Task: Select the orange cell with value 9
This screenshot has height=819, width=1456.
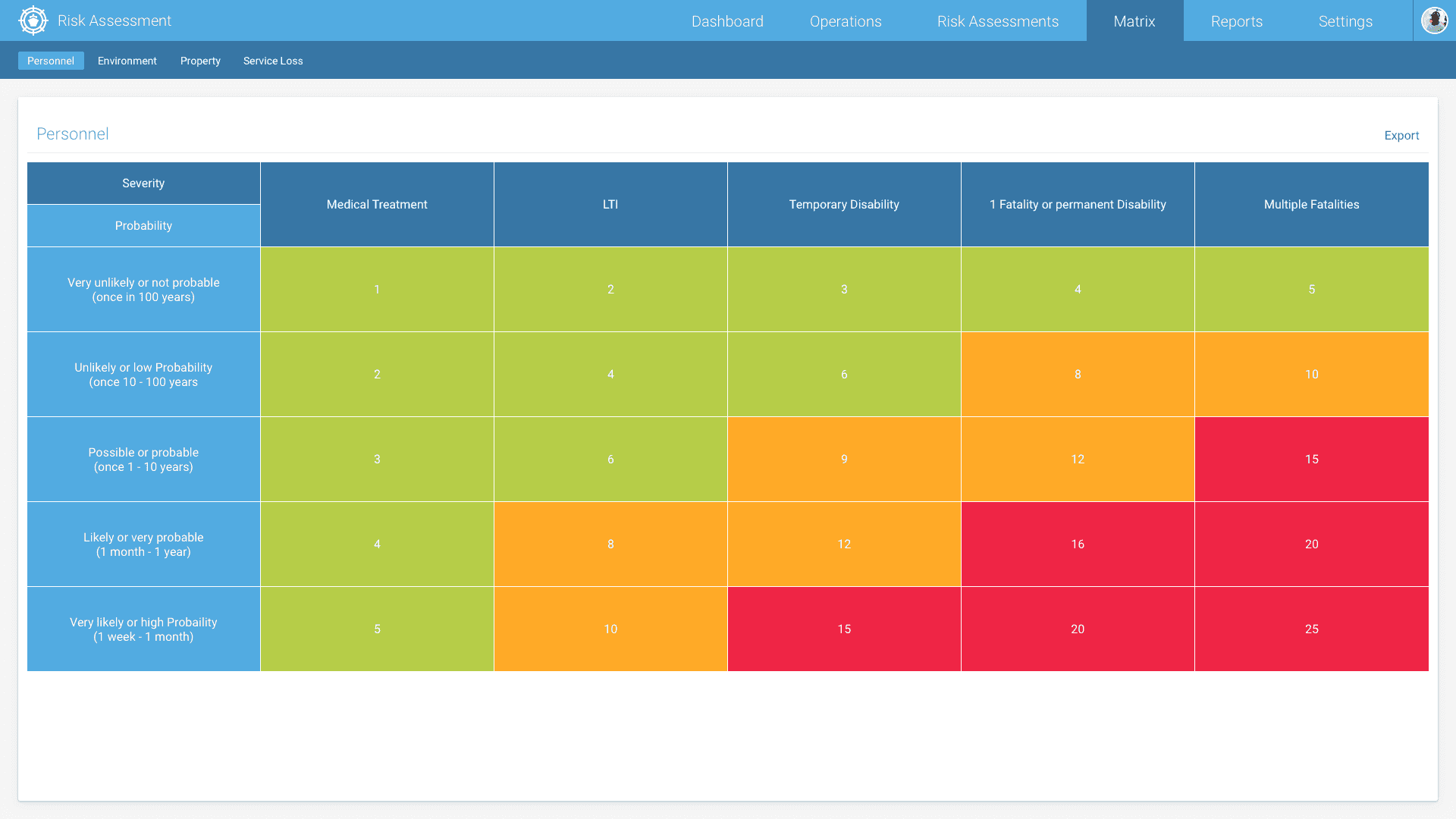Action: pyautogui.click(x=844, y=459)
